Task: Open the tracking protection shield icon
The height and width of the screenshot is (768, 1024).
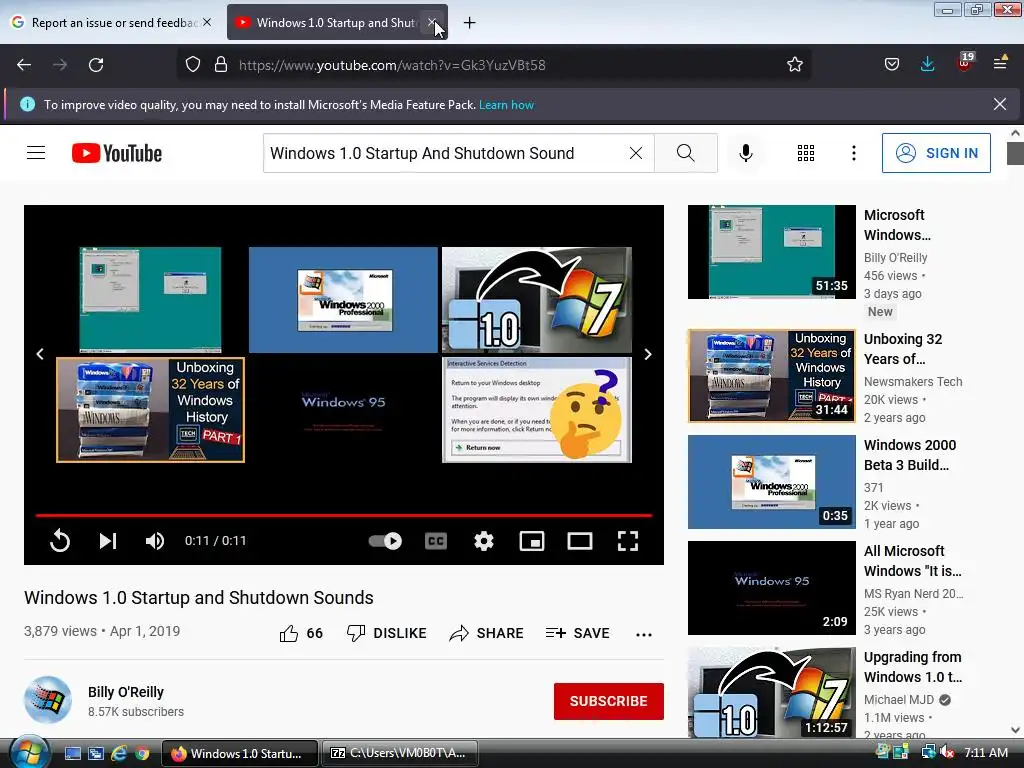Action: point(193,65)
